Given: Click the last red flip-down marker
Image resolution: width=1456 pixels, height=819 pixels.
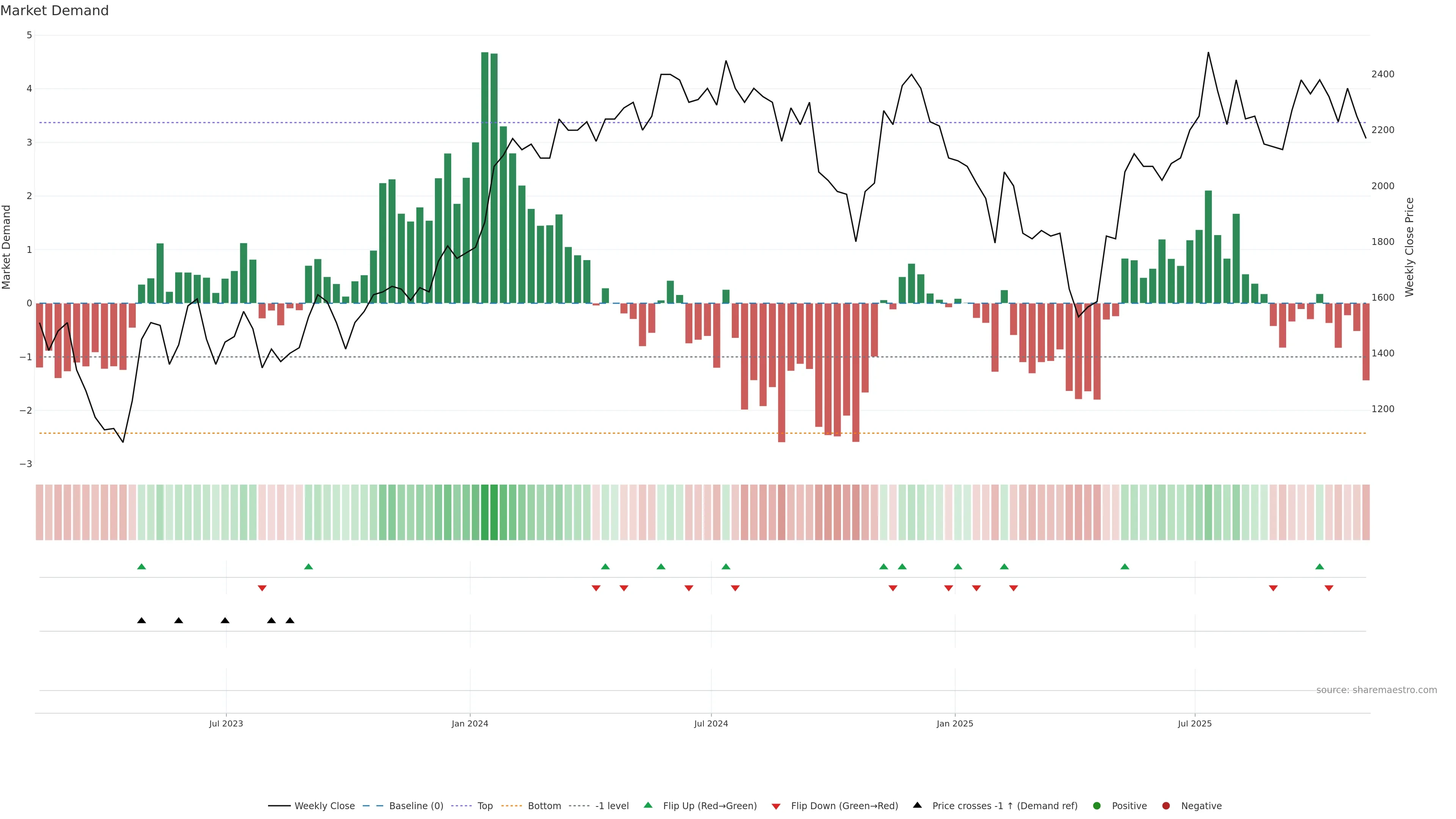Looking at the screenshot, I should point(1329,588).
